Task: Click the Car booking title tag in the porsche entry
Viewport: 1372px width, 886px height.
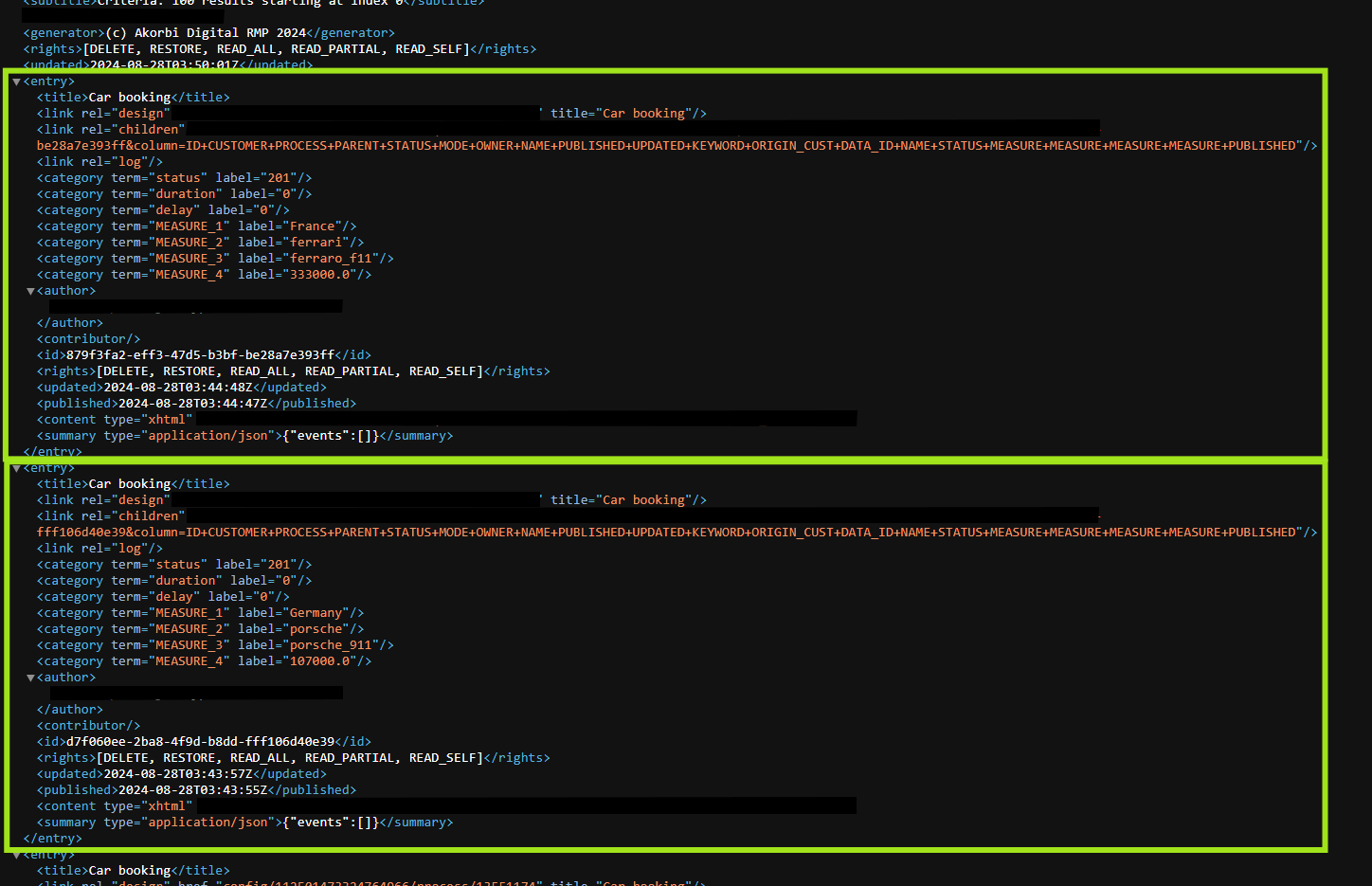Action: [133, 483]
